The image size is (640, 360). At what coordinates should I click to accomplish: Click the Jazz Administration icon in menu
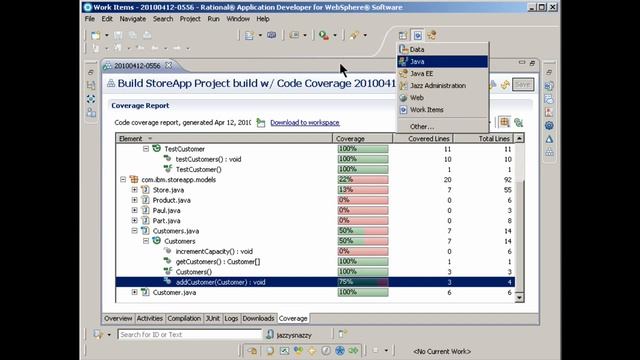403,86
